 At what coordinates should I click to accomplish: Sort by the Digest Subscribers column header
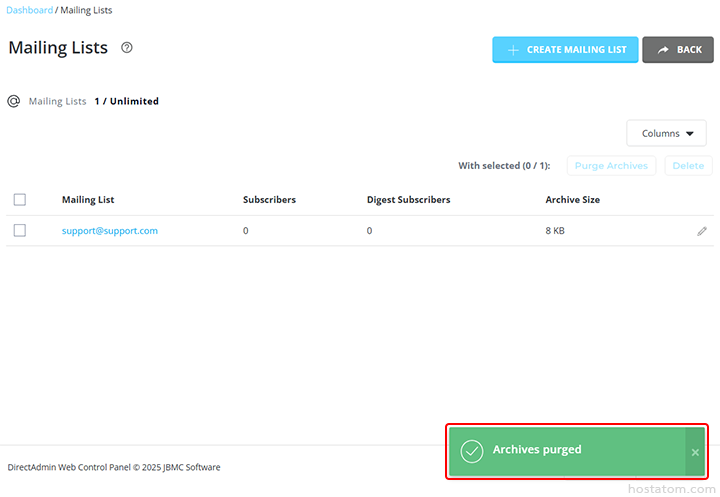coord(408,200)
